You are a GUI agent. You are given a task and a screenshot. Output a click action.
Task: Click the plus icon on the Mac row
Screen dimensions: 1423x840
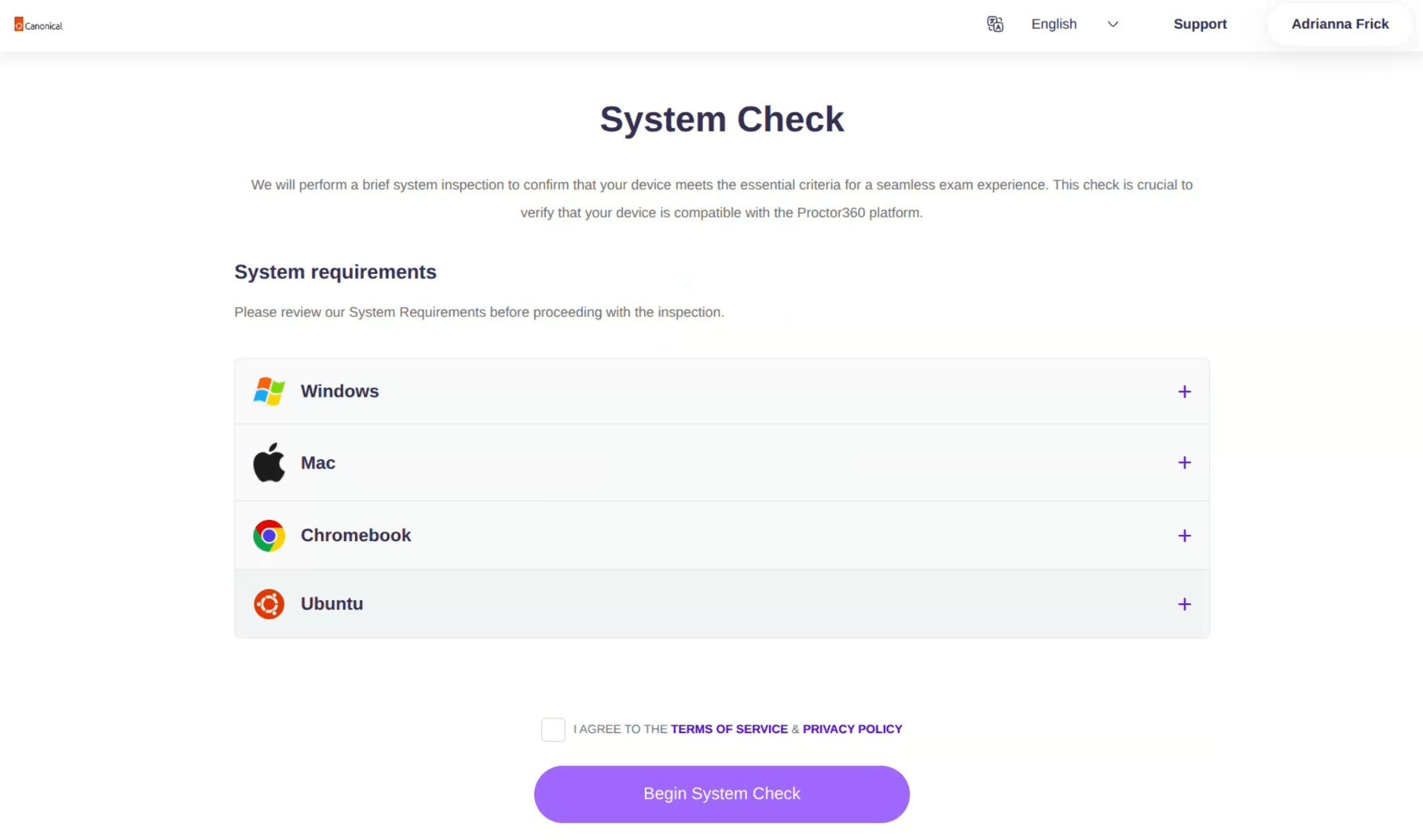coord(1184,462)
